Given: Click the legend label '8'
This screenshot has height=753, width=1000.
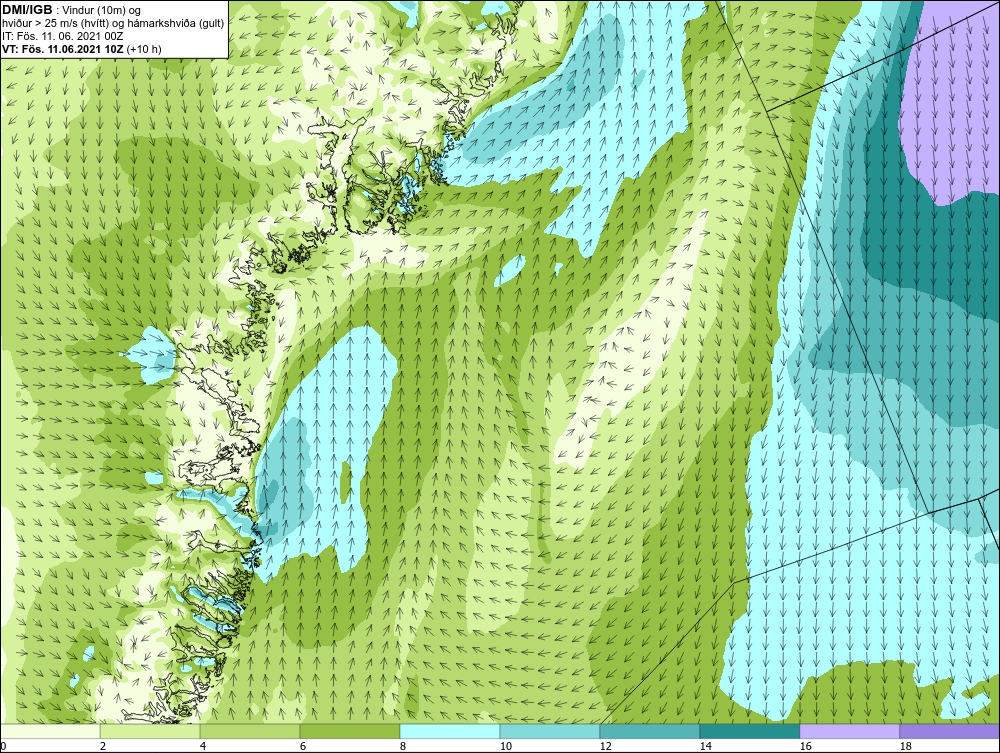Looking at the screenshot, I should tap(402, 746).
